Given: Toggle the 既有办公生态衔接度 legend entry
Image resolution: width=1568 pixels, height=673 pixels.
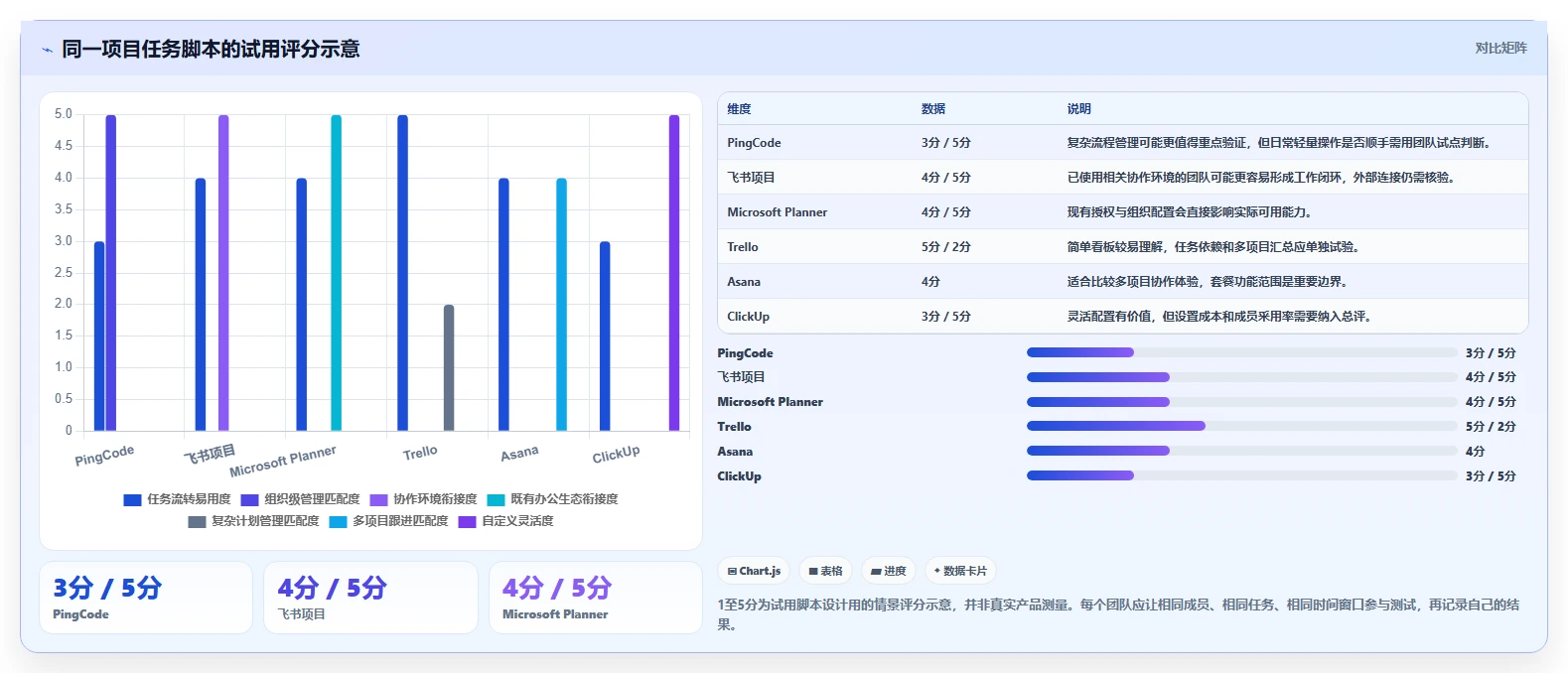Looking at the screenshot, I should pyautogui.click(x=552, y=499).
